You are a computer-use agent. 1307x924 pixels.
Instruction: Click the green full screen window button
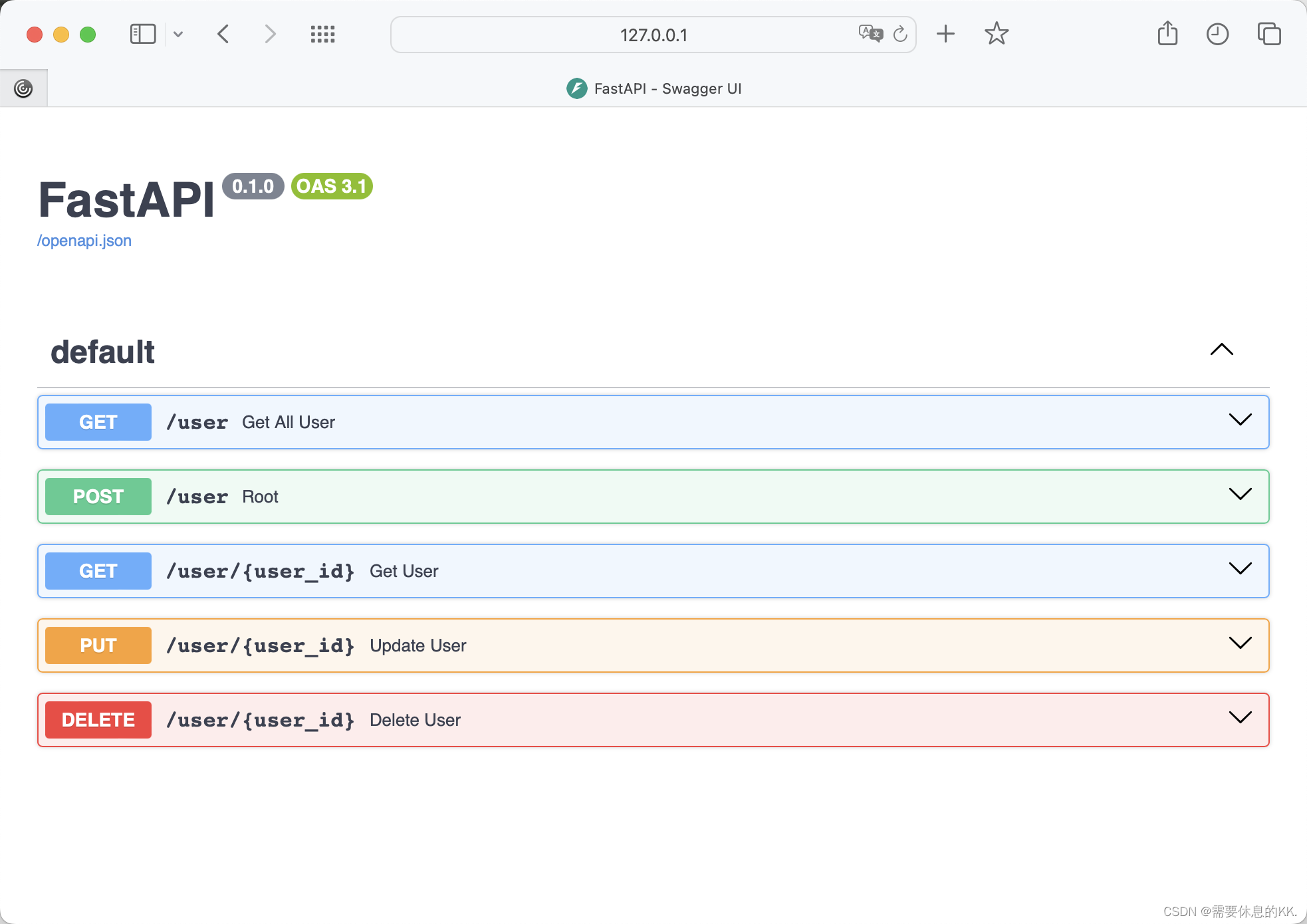(x=88, y=34)
